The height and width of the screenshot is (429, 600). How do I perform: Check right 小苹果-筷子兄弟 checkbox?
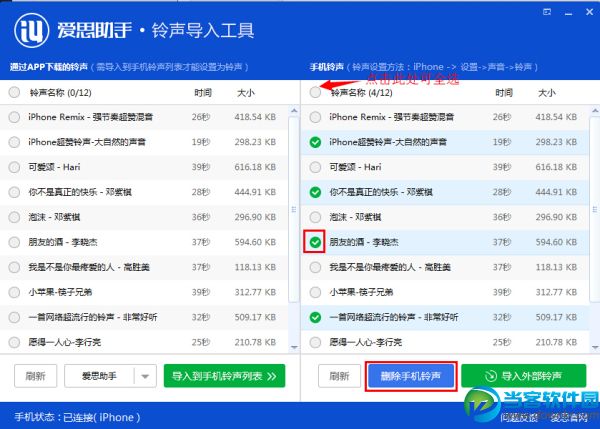(315, 292)
